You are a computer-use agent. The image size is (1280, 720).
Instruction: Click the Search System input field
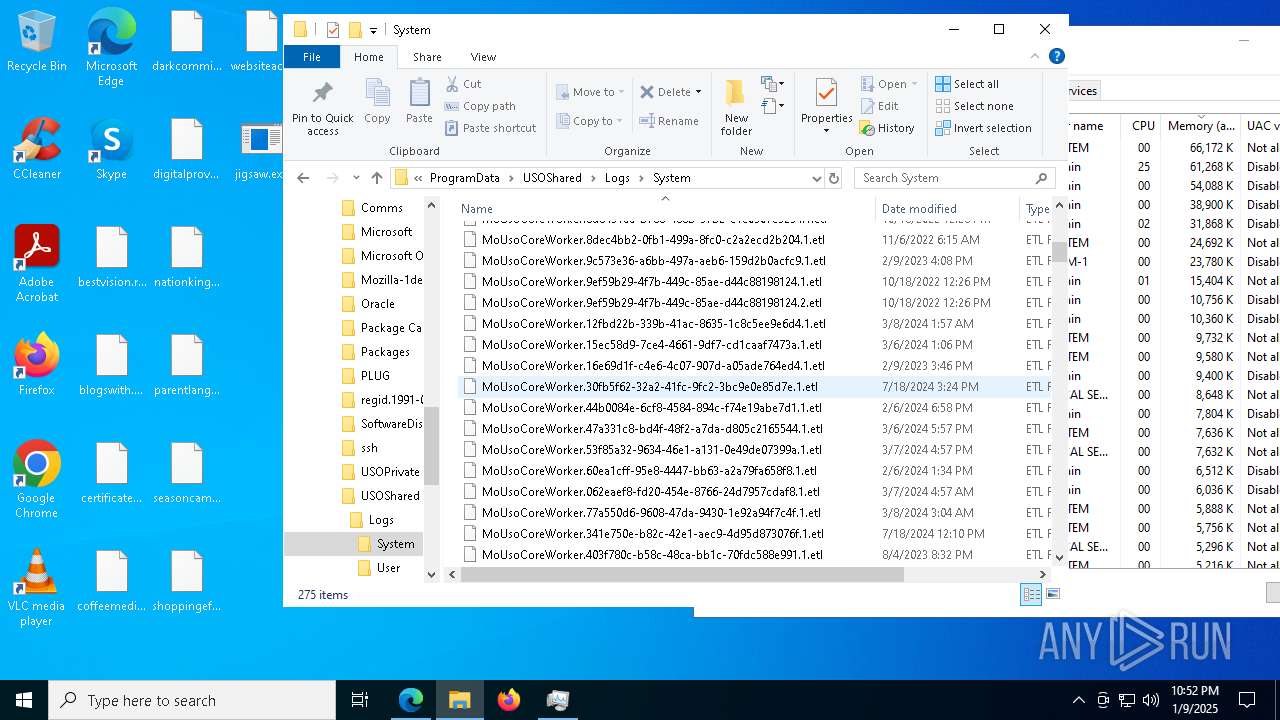(x=954, y=178)
